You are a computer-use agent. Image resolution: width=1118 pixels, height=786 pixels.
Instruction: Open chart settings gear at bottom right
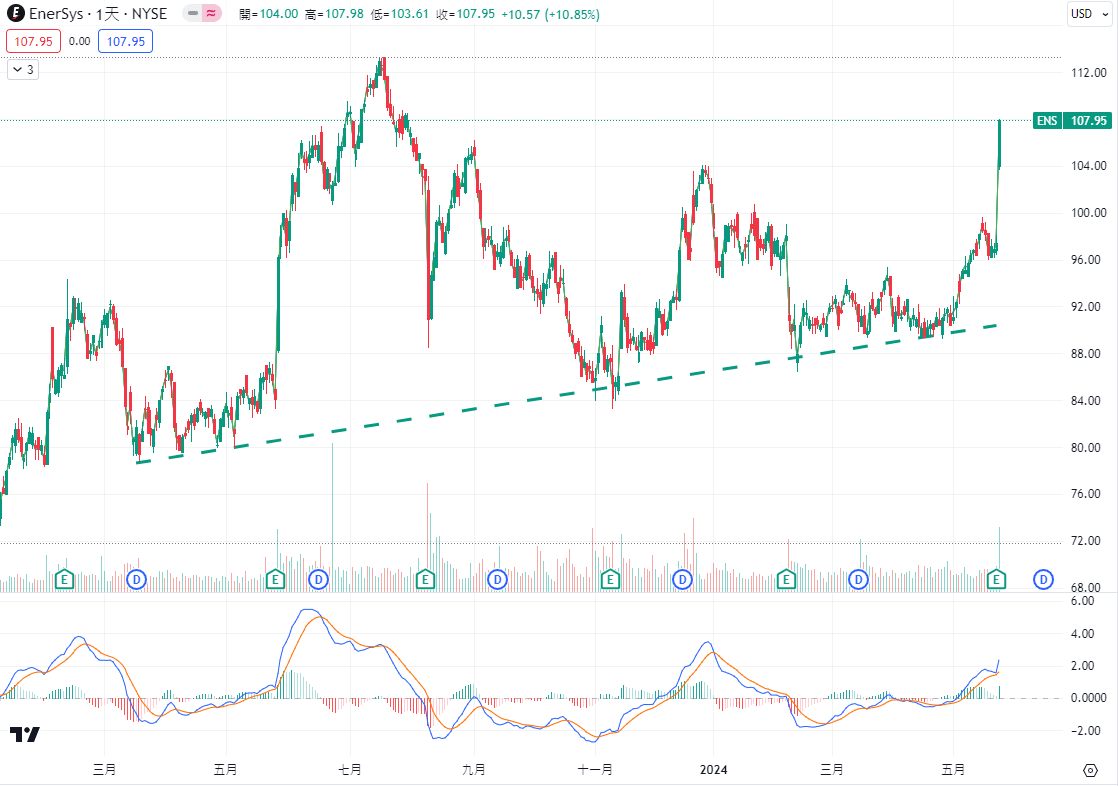1090,769
